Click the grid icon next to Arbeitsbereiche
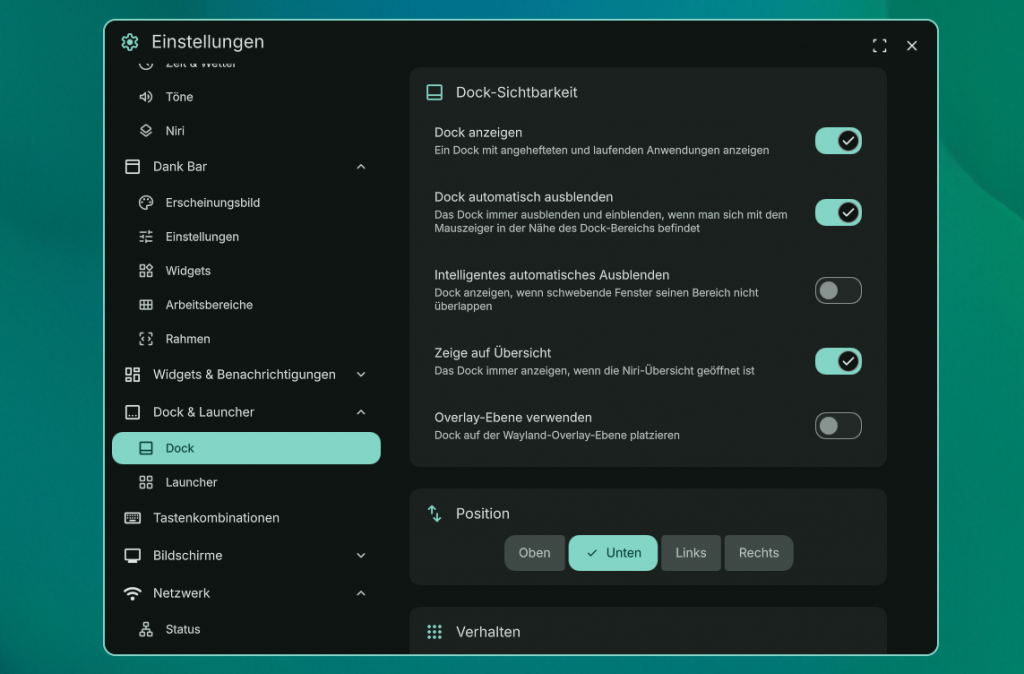The image size is (1024, 674). tap(146, 304)
